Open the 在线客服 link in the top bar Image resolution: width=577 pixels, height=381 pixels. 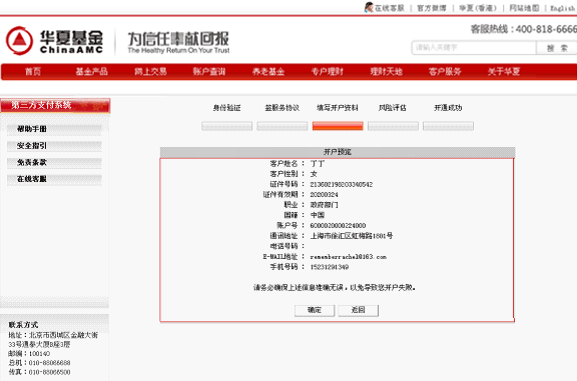(389, 8)
